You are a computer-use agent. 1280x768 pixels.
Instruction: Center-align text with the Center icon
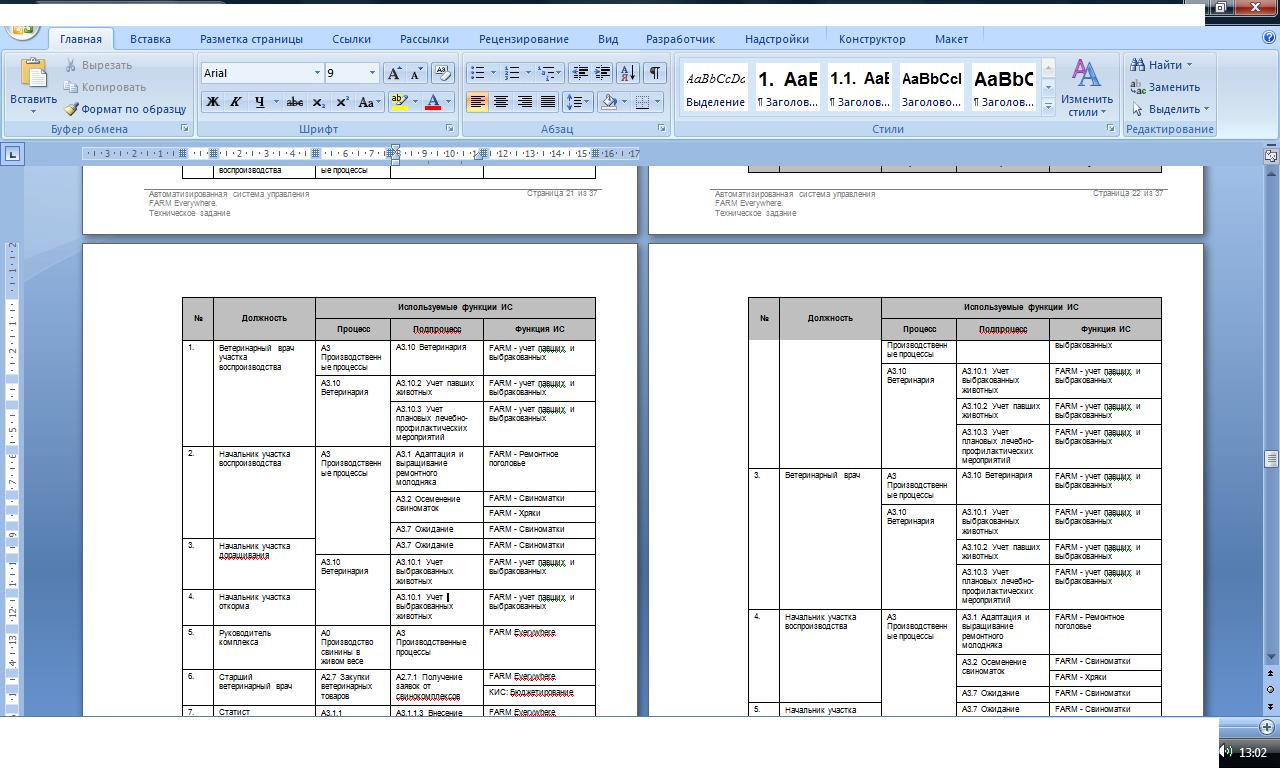pos(501,102)
